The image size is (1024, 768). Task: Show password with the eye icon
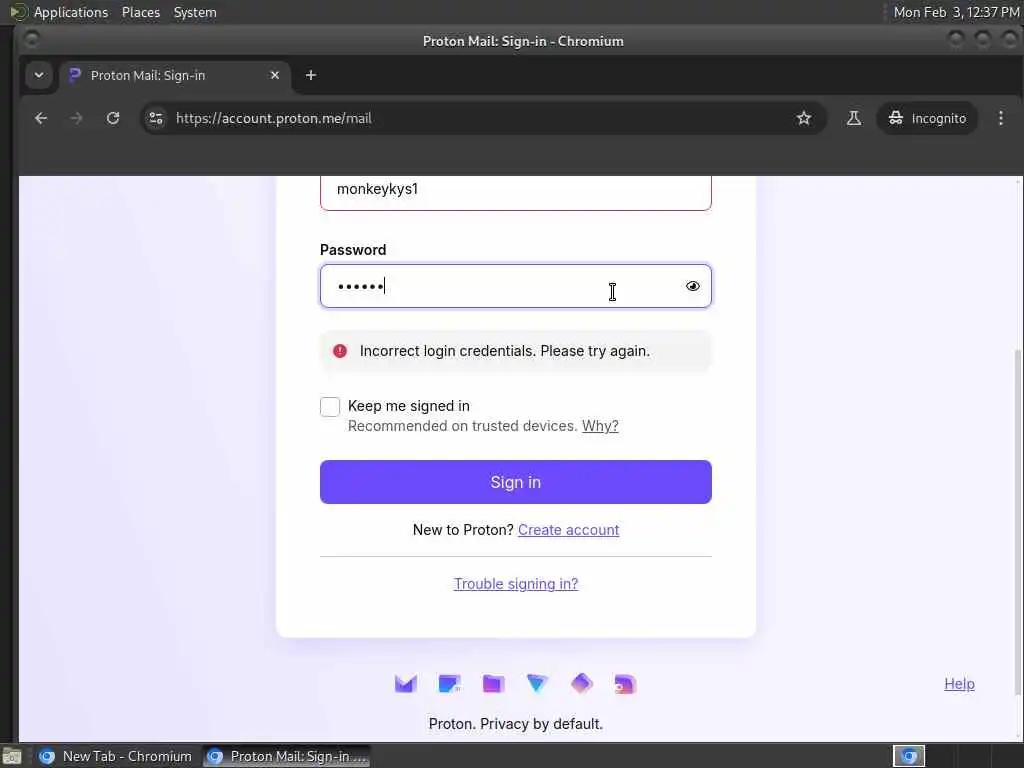(x=693, y=286)
